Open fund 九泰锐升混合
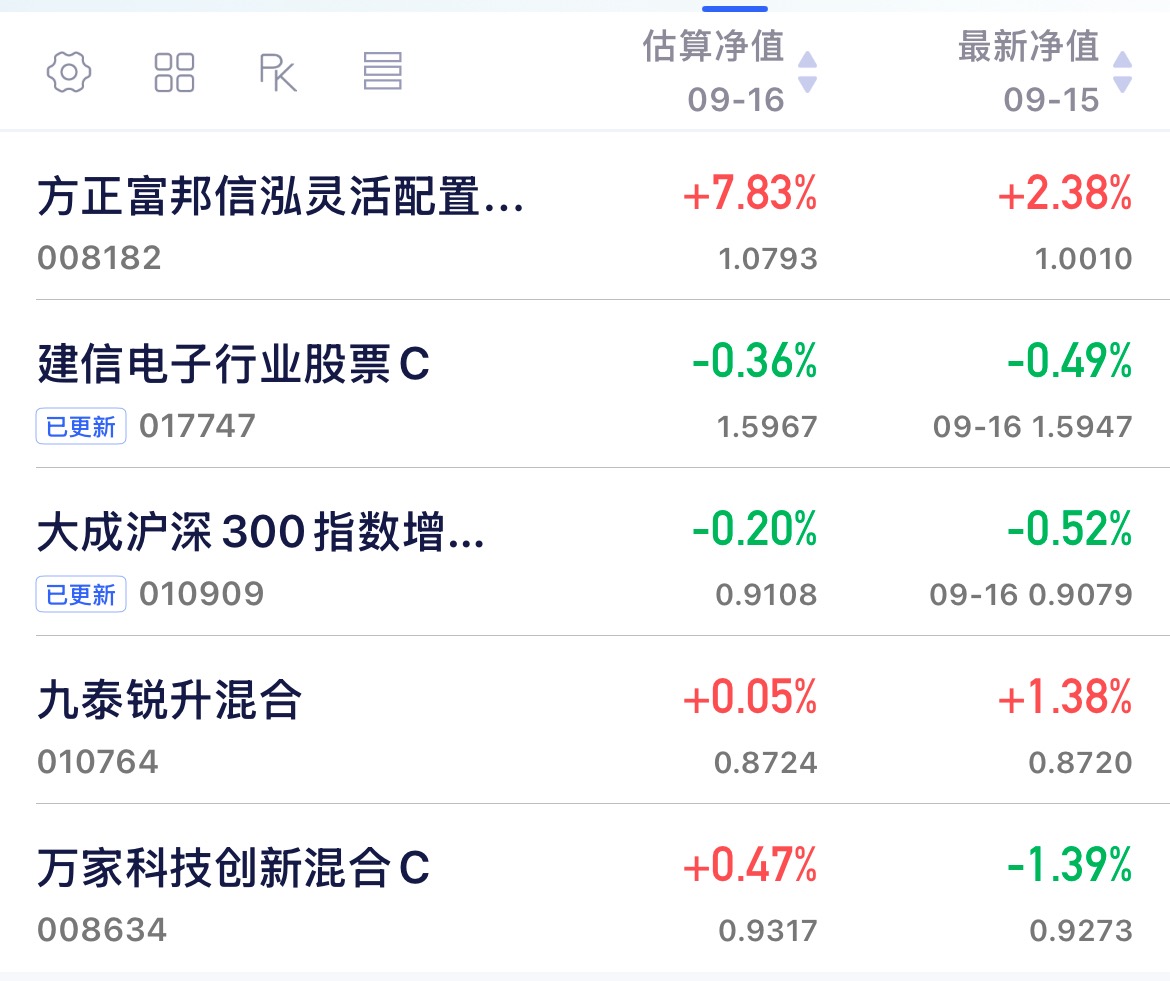Image resolution: width=1170 pixels, height=981 pixels. [x=170, y=700]
